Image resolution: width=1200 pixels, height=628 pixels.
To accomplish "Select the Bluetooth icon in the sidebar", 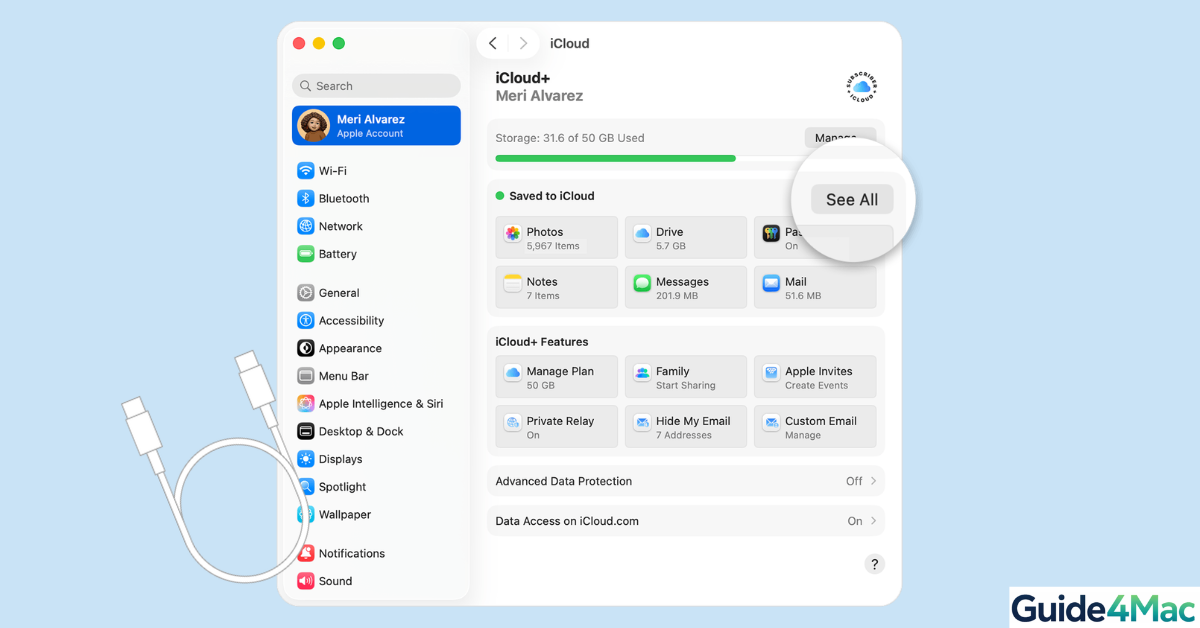I will (x=304, y=198).
